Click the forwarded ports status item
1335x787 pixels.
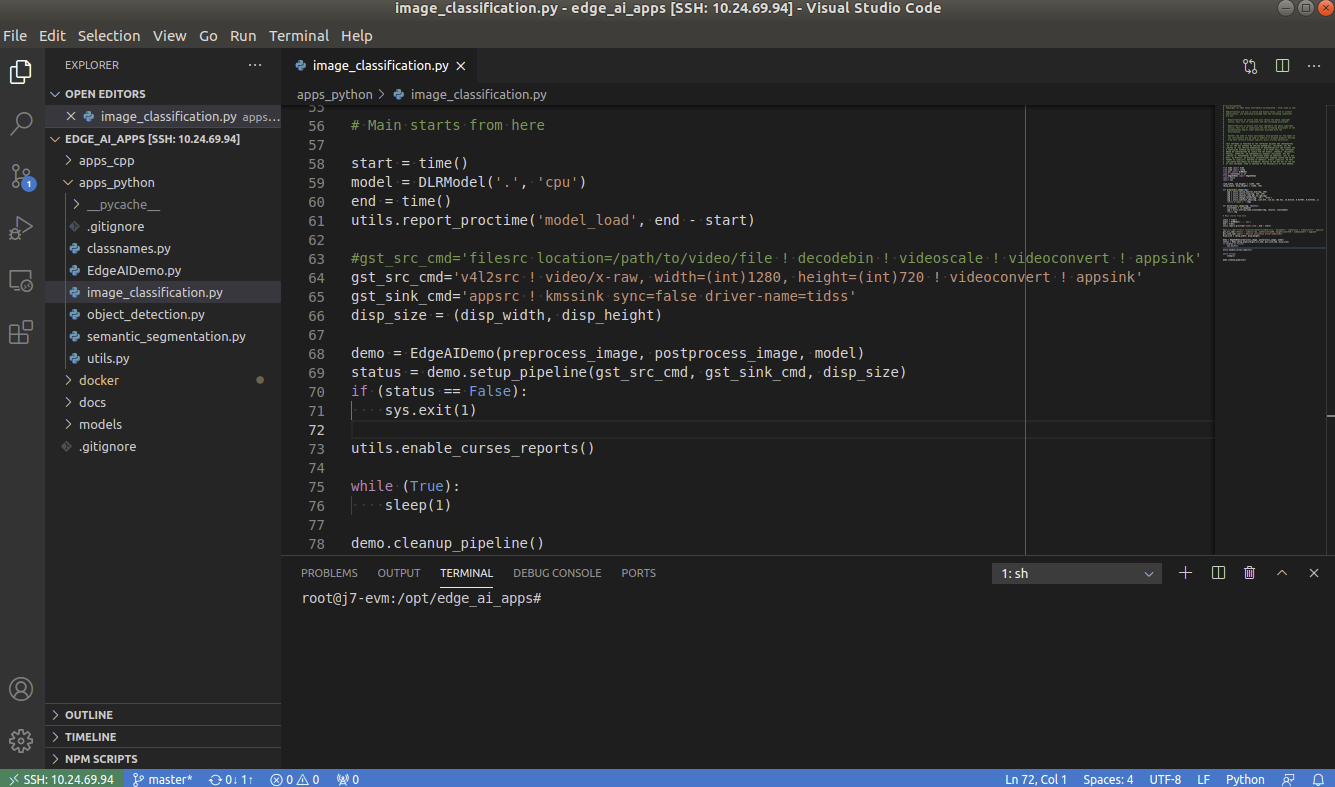pos(347,779)
